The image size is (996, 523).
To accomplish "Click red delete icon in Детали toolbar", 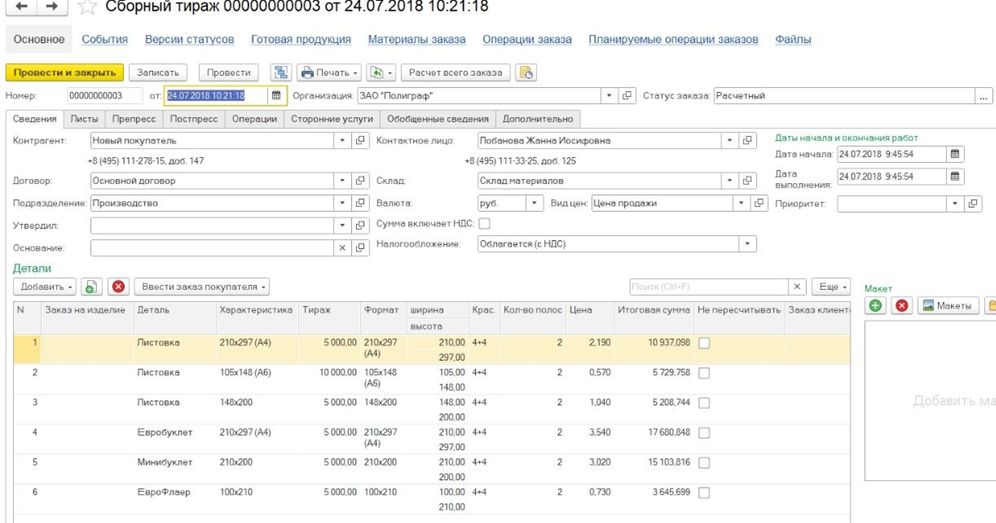I will [118, 287].
